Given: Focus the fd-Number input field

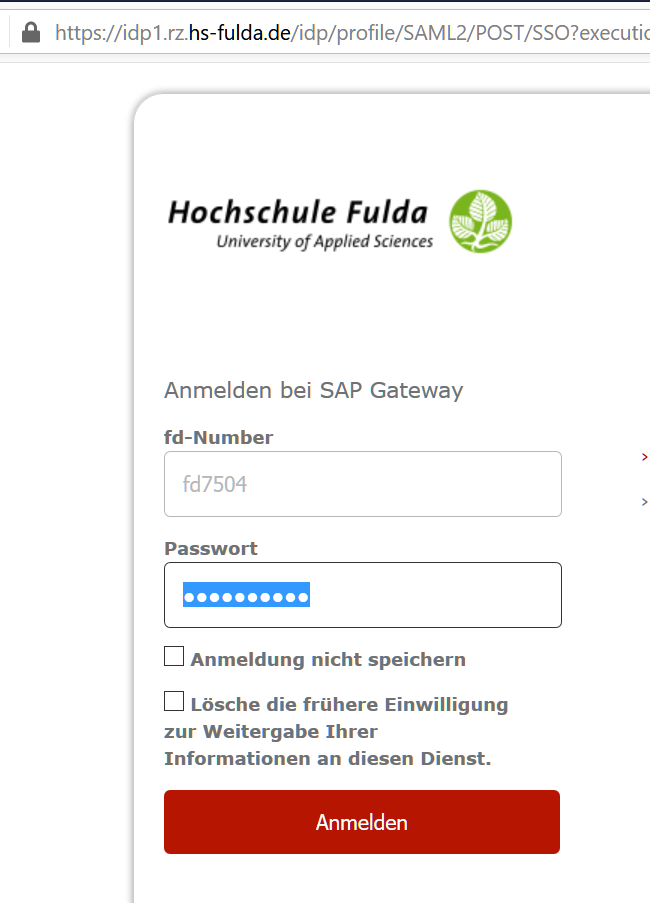Looking at the screenshot, I should [362, 484].
